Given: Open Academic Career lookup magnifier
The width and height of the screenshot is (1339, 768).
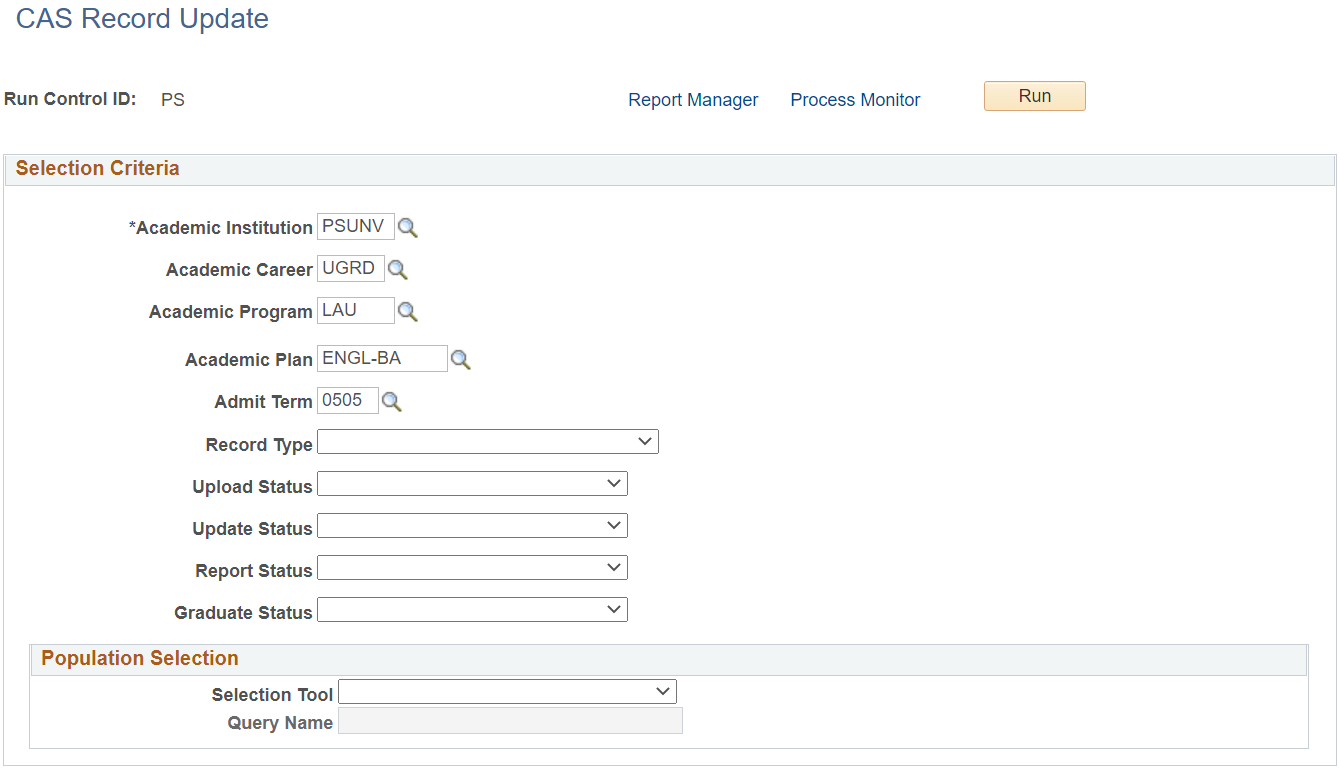Looking at the screenshot, I should 398,270.
